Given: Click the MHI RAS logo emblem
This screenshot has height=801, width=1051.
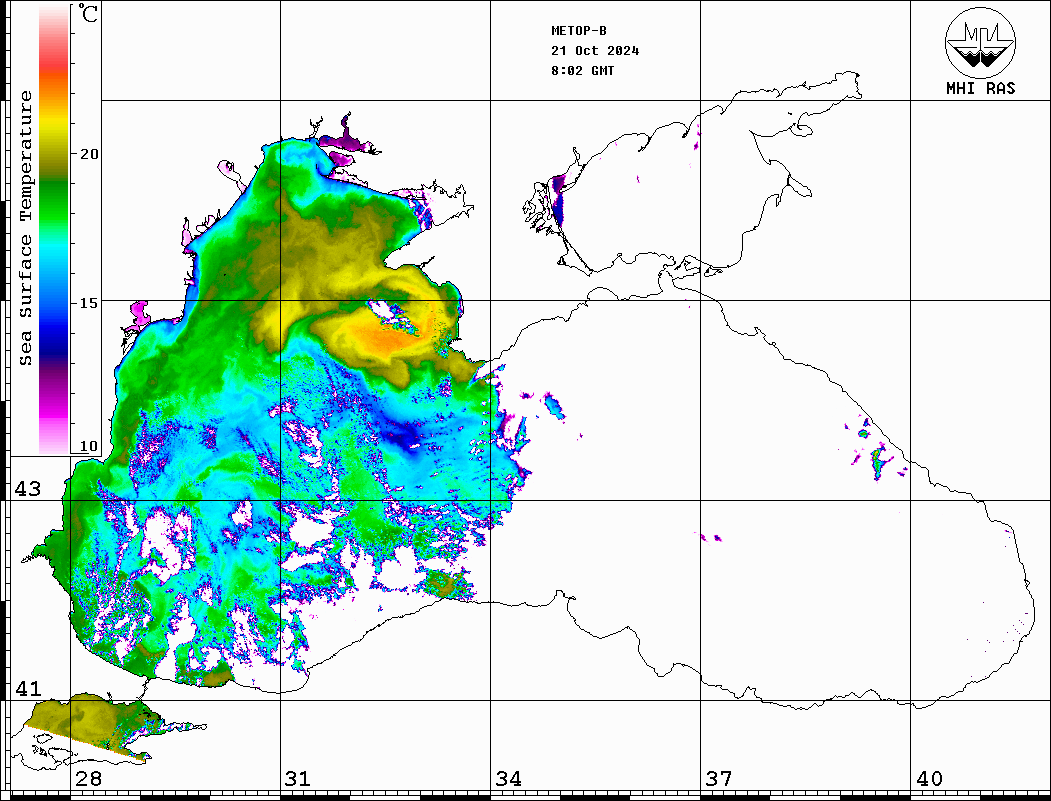Looking at the screenshot, I should point(980,42).
